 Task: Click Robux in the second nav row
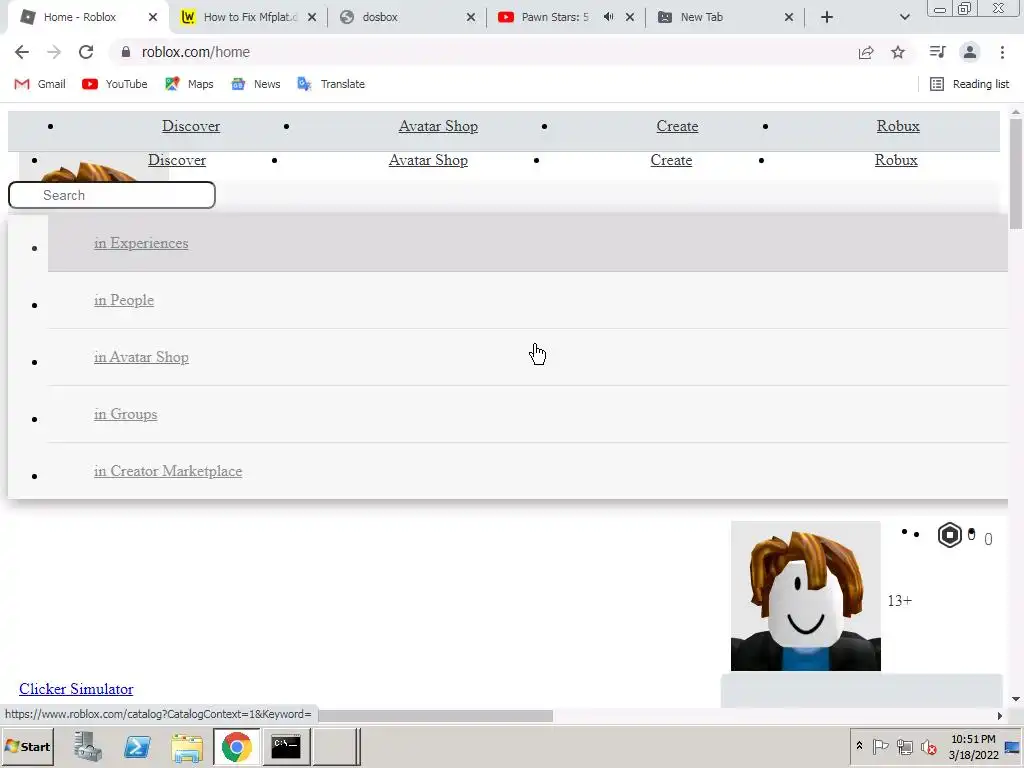point(896,160)
